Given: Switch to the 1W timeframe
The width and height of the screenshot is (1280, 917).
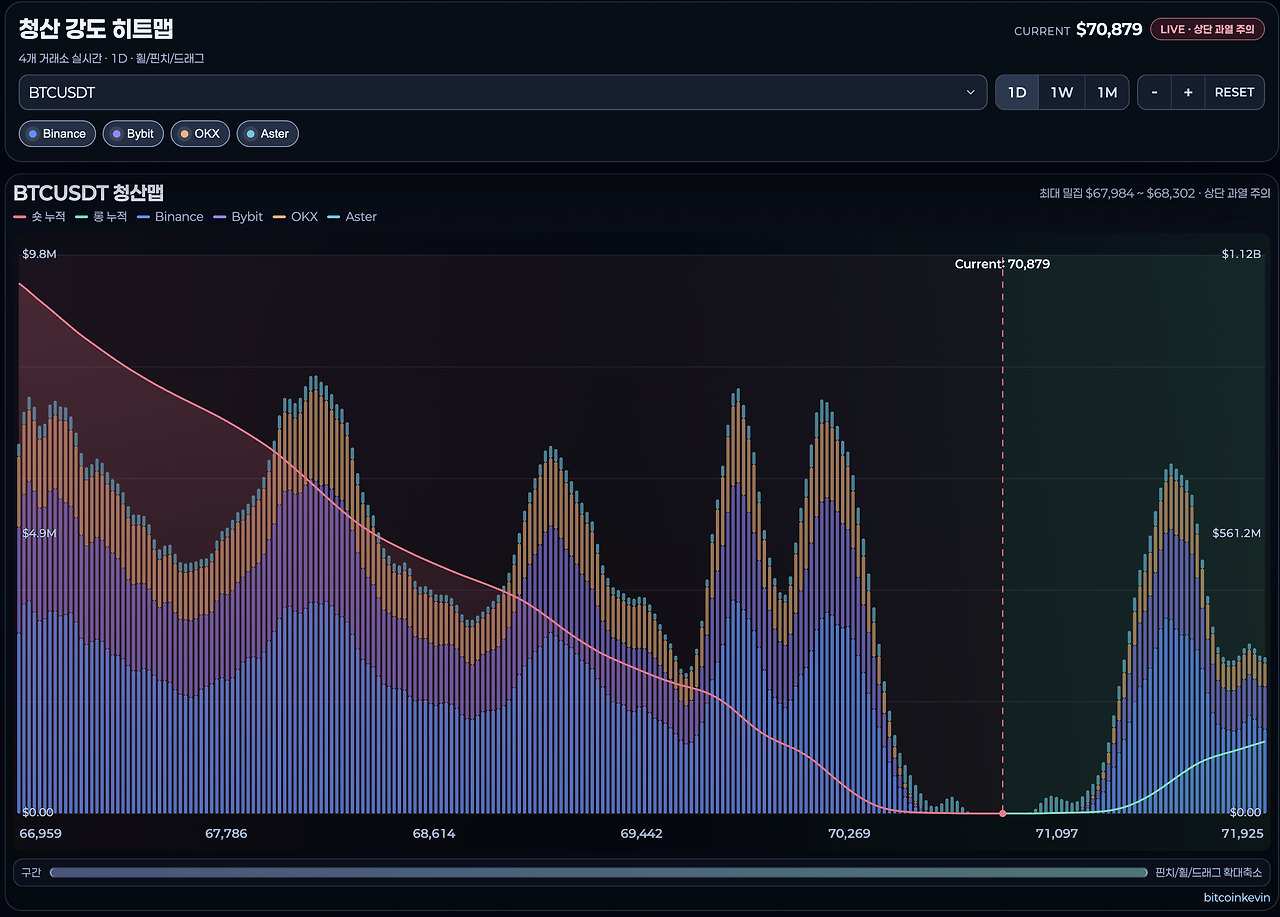Looking at the screenshot, I should click(x=1062, y=92).
